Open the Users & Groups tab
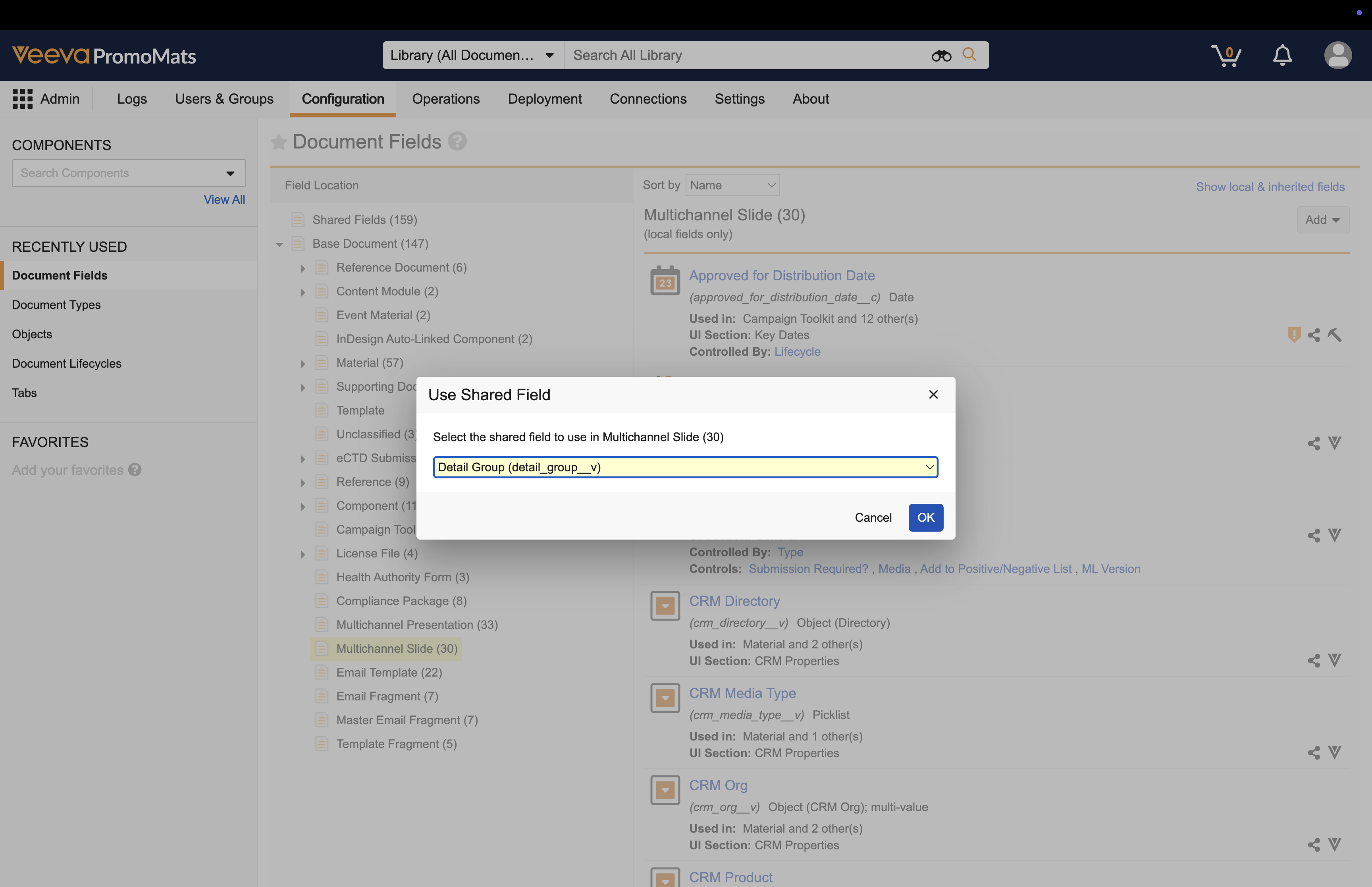 [x=224, y=99]
